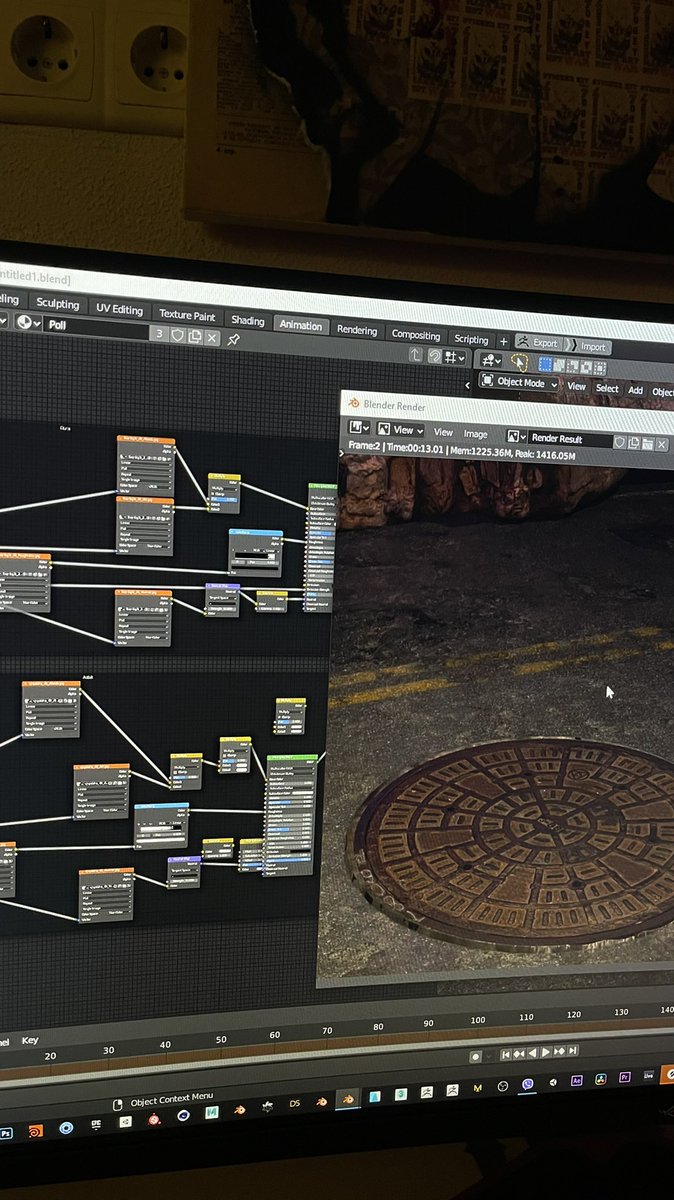This screenshot has height=1200, width=674.
Task: Click frame 100 on the timeline ruler
Action: pos(477,1020)
